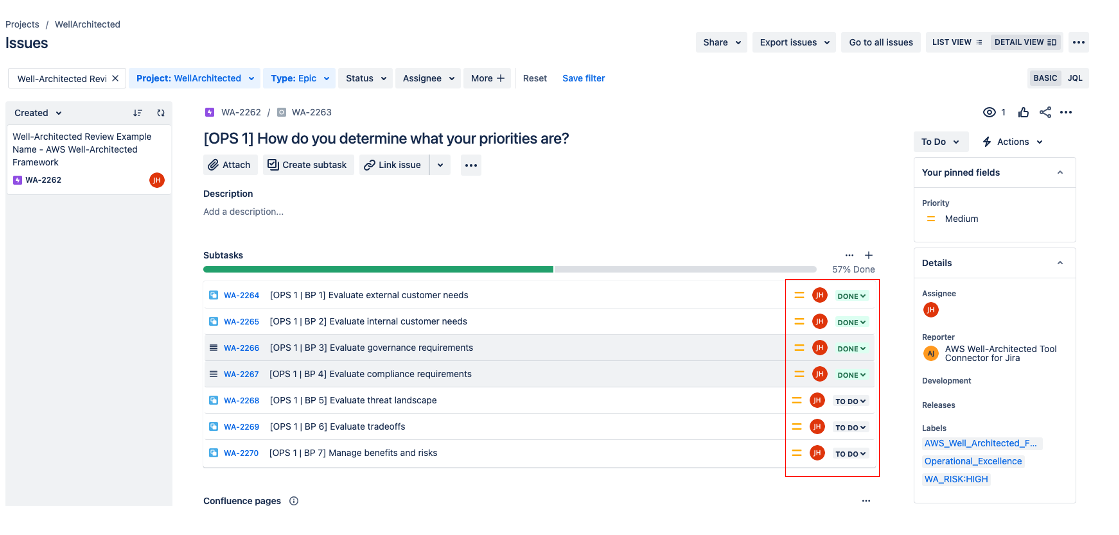Click the Create subtask button

[x=308, y=165]
